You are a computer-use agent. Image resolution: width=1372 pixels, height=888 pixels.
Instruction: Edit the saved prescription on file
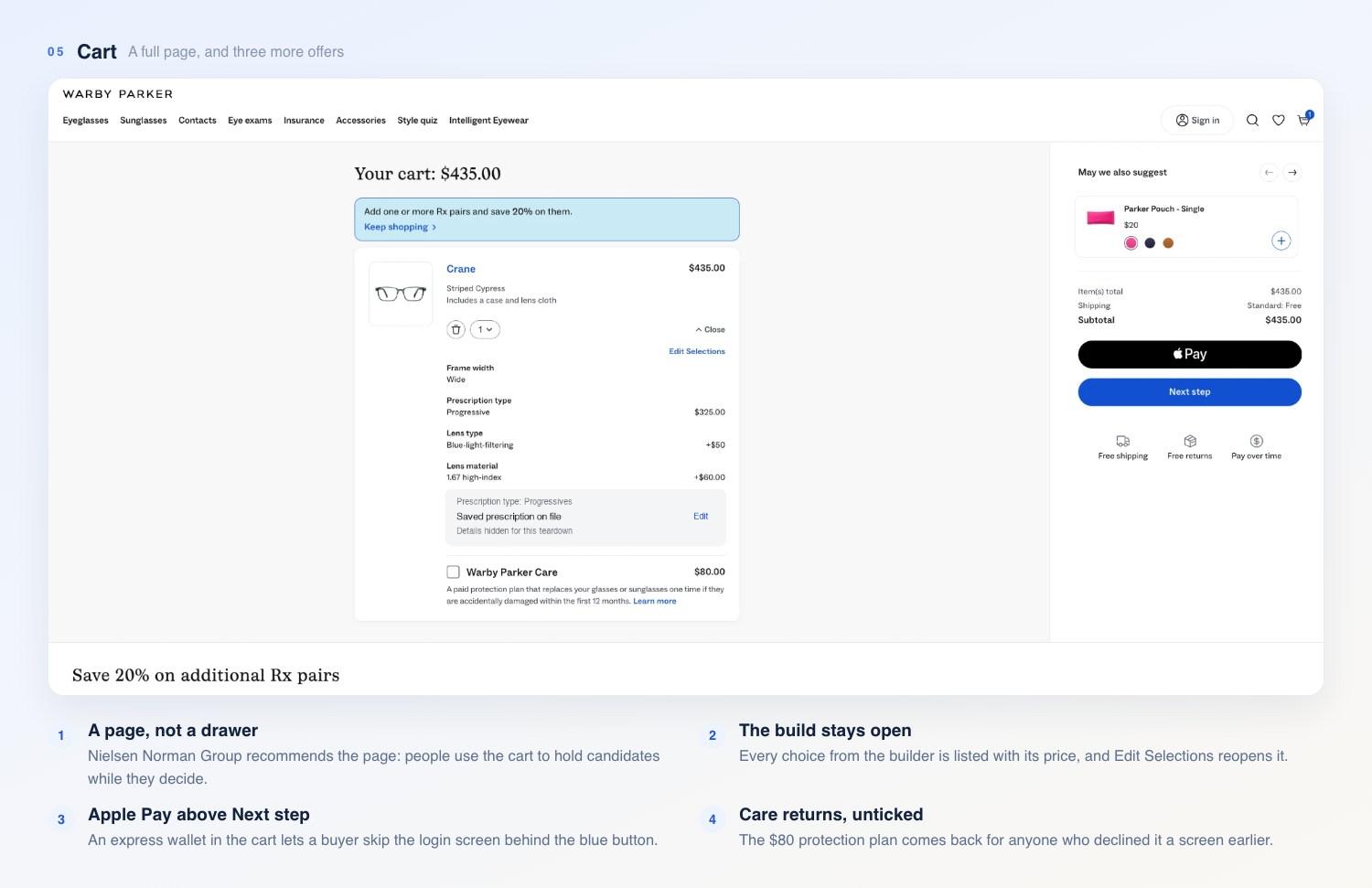point(701,516)
